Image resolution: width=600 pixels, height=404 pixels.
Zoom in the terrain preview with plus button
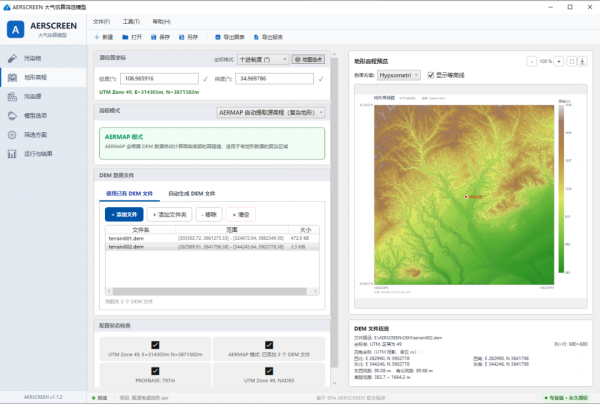point(559,61)
